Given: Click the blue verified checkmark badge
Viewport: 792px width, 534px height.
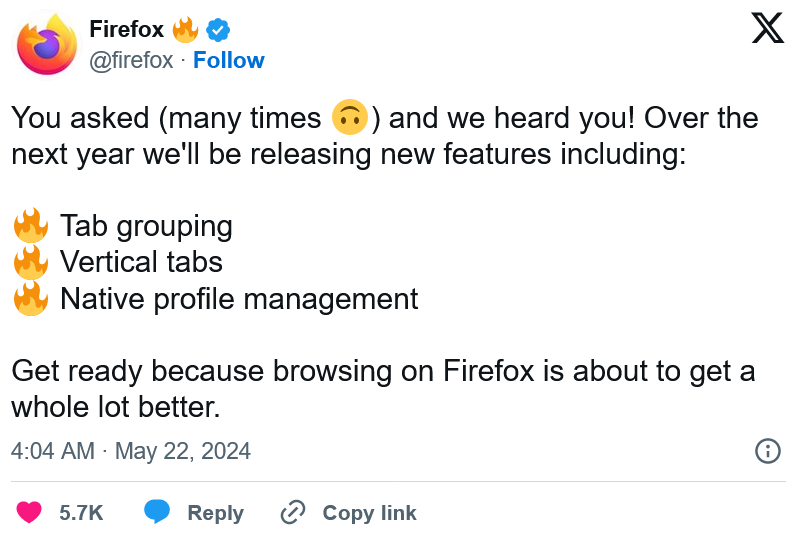Looking at the screenshot, I should point(218,30).
